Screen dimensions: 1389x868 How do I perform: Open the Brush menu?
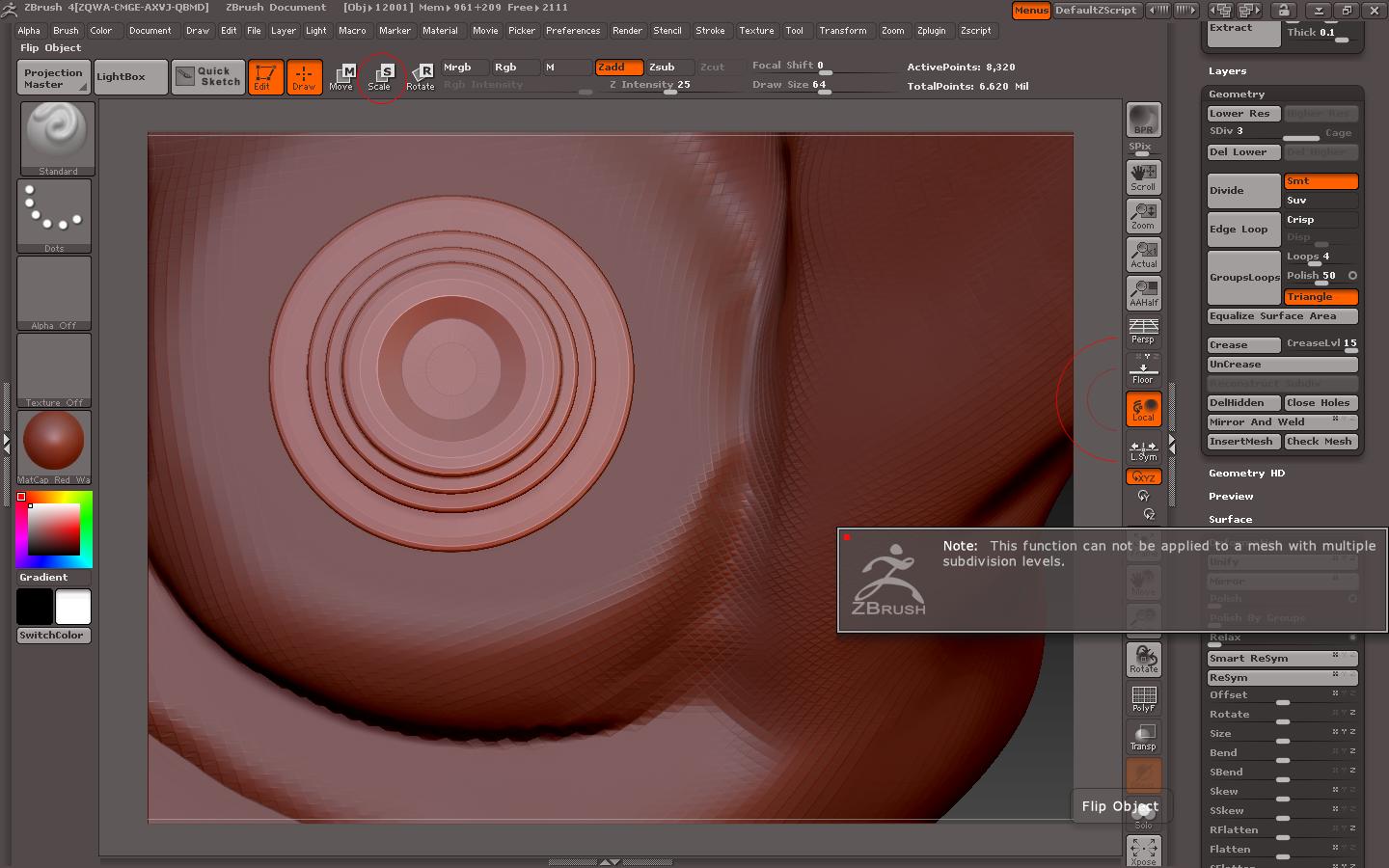(66, 31)
